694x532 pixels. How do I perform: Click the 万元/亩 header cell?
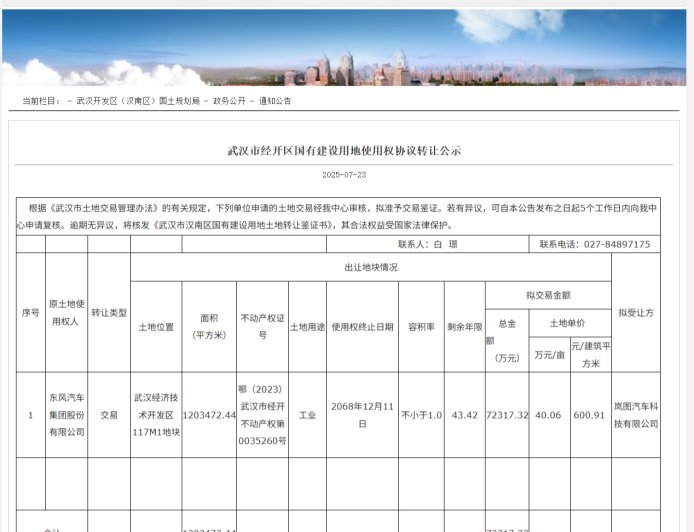pyautogui.click(x=549, y=355)
